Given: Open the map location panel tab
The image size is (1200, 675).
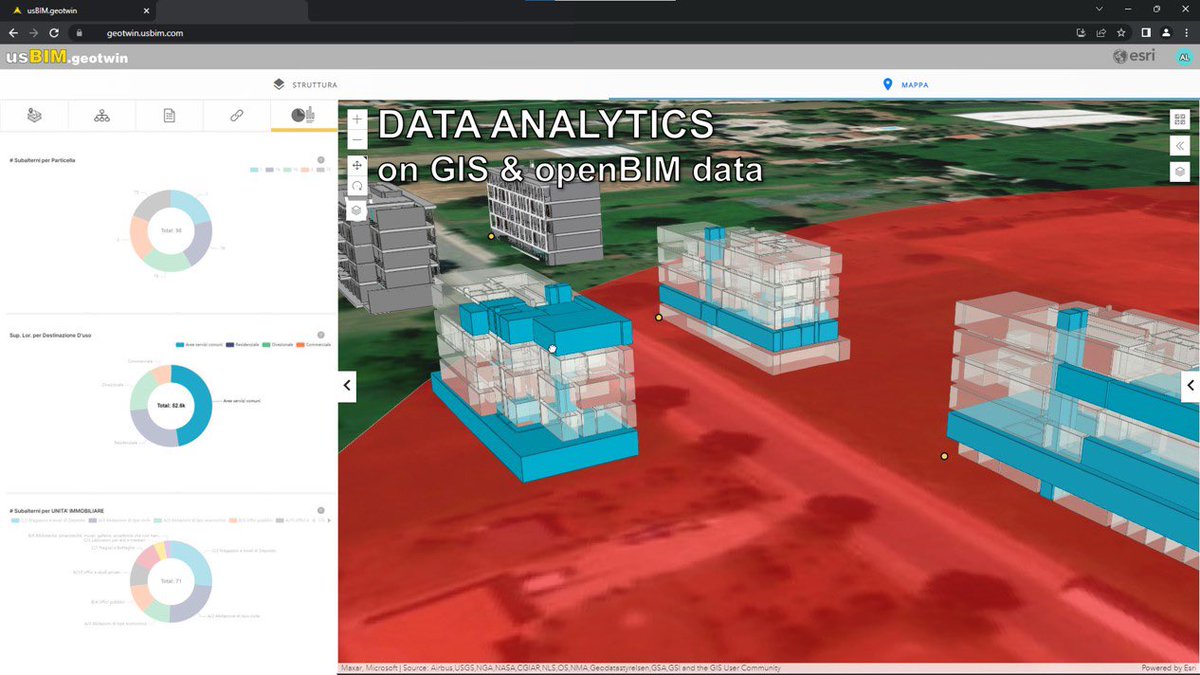Looking at the screenshot, I should coord(34,116).
